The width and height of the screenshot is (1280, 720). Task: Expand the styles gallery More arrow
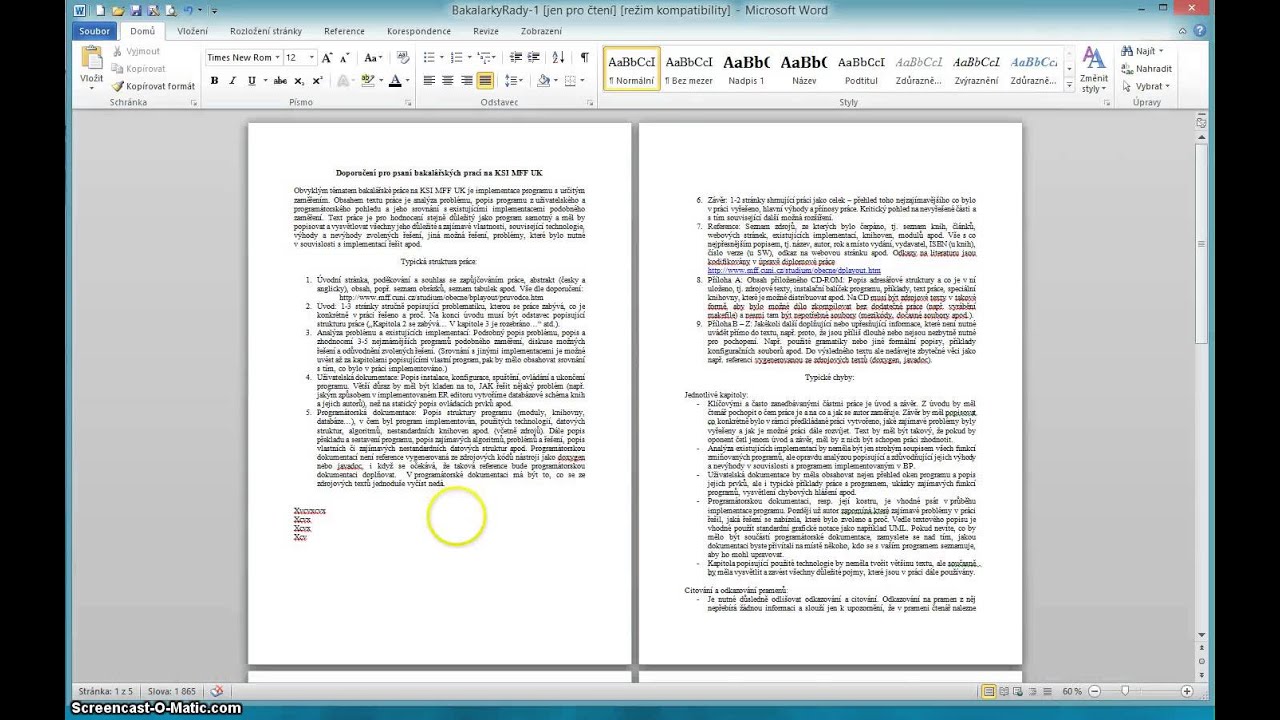1069,85
